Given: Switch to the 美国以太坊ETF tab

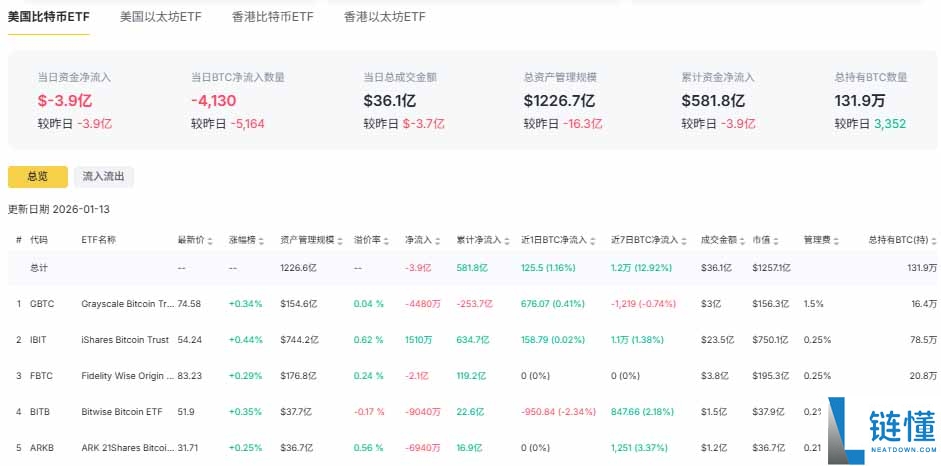Looking at the screenshot, I should [160, 17].
